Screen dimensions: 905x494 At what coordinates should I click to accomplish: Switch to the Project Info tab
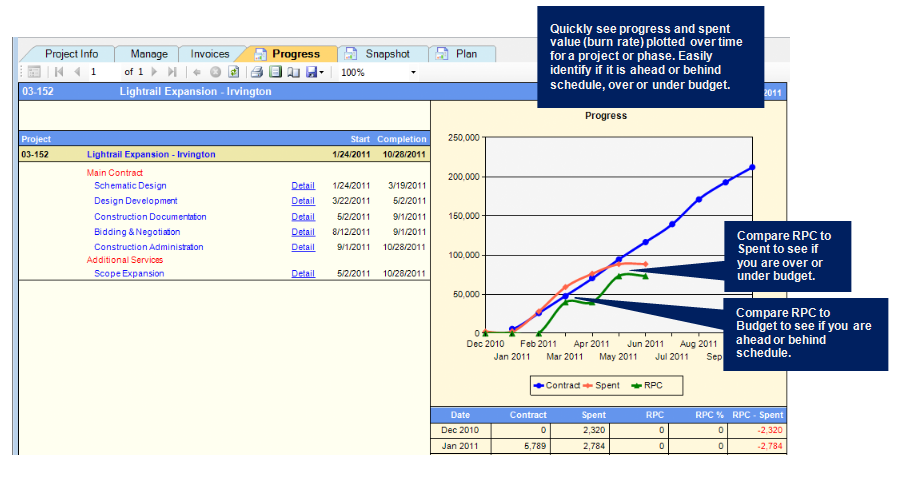point(70,54)
